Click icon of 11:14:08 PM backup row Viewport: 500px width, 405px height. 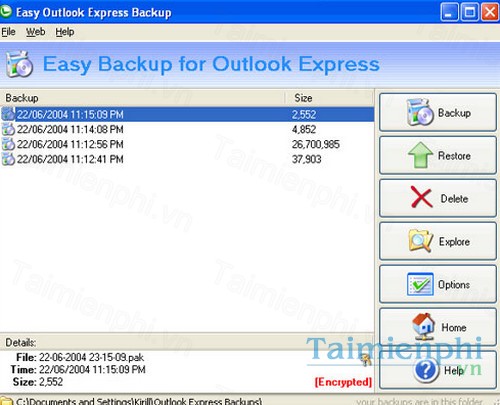point(8,129)
